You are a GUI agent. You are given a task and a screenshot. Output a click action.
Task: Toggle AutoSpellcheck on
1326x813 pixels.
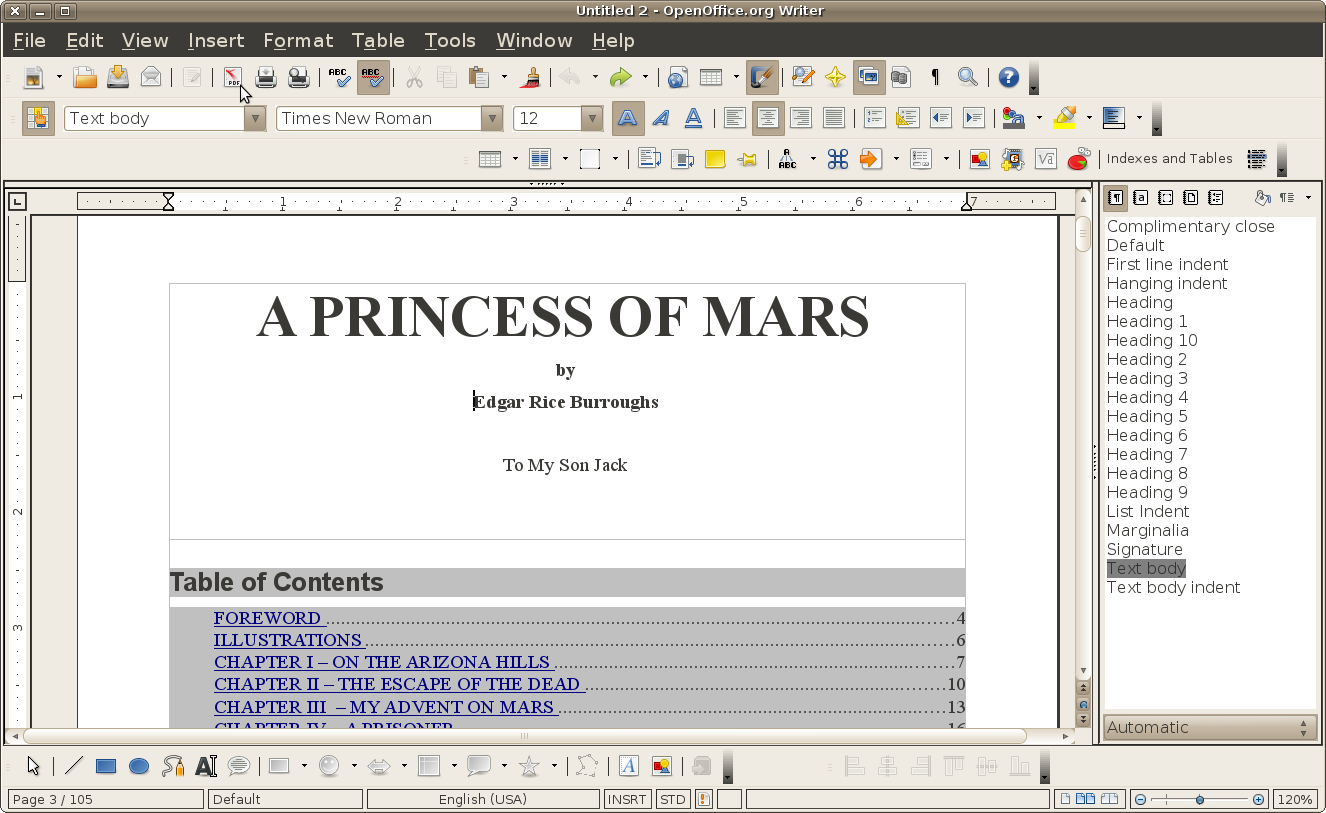tap(372, 77)
